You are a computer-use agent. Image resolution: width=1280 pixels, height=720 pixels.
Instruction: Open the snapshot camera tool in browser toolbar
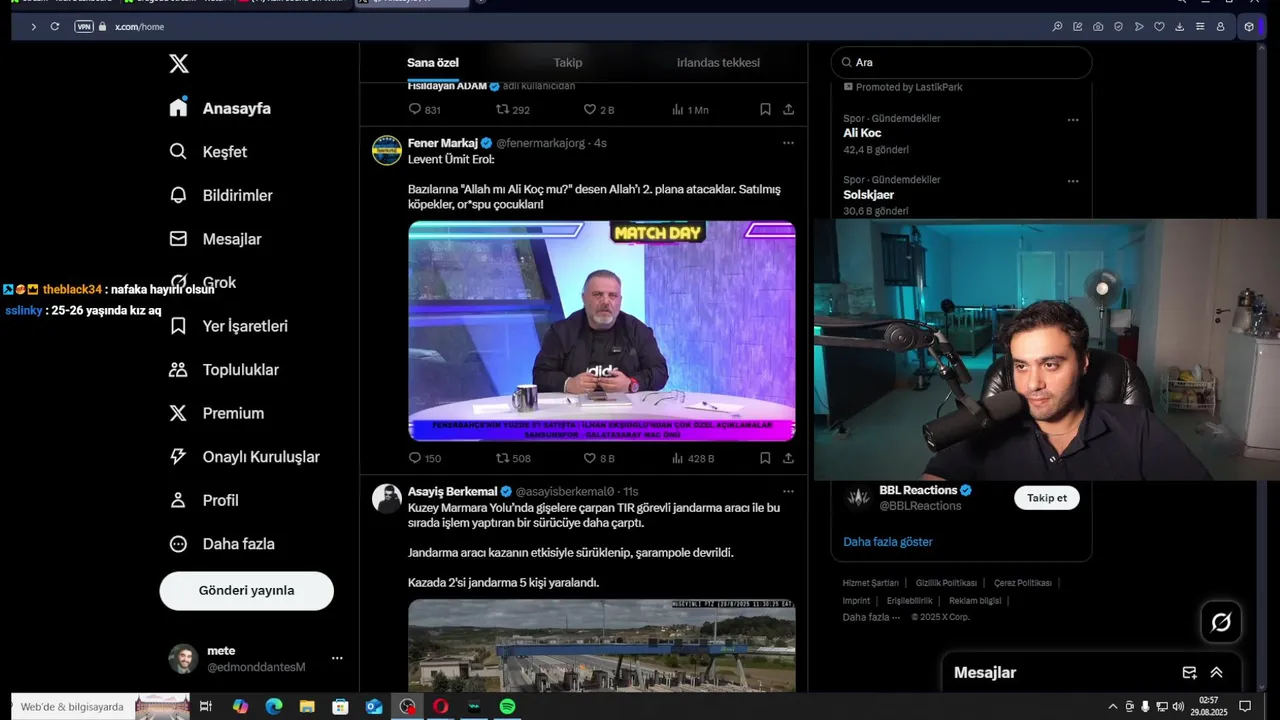[1098, 26]
